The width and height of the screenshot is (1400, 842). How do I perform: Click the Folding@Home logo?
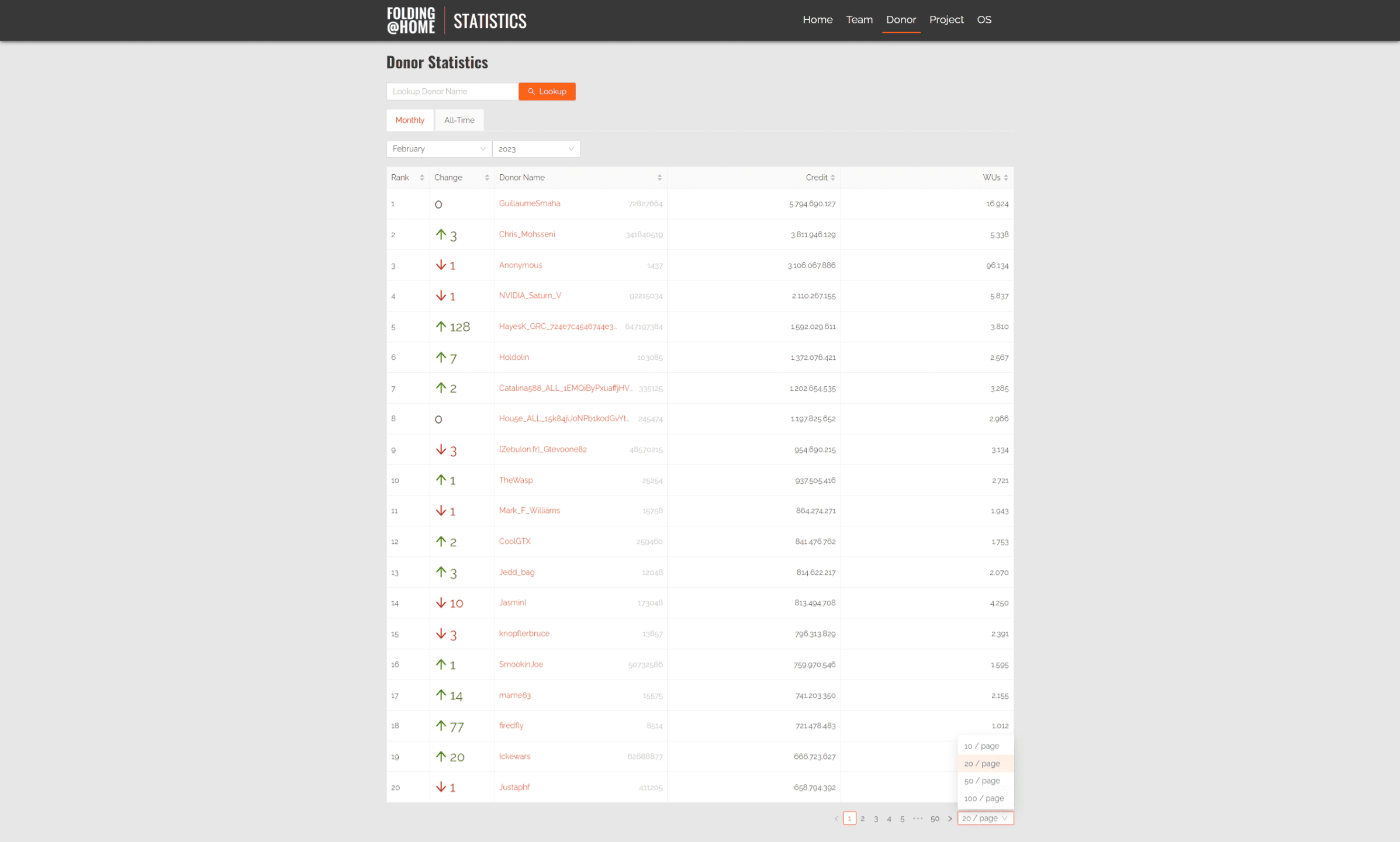click(411, 20)
